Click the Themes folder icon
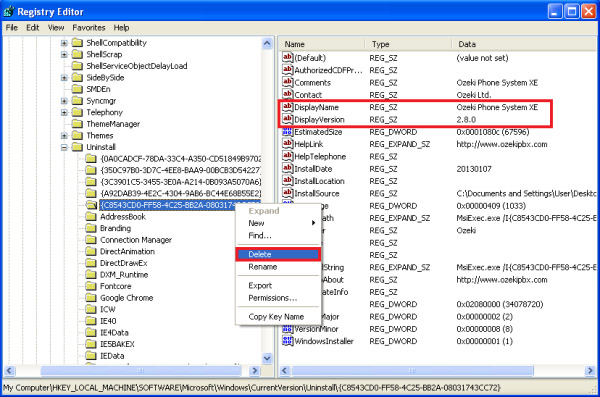The width and height of the screenshot is (600, 397). [78, 136]
